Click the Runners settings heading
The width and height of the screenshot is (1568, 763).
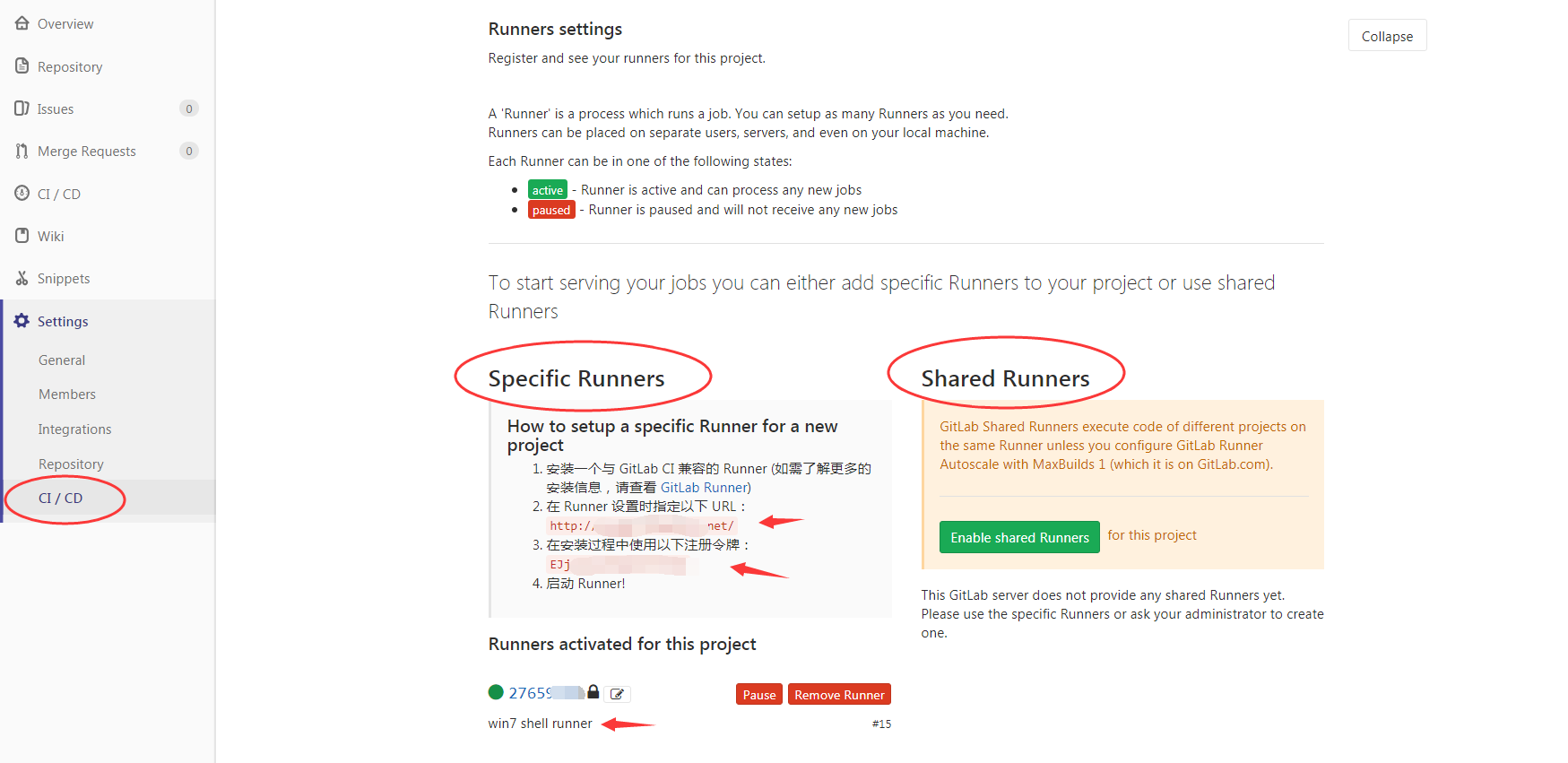(555, 29)
